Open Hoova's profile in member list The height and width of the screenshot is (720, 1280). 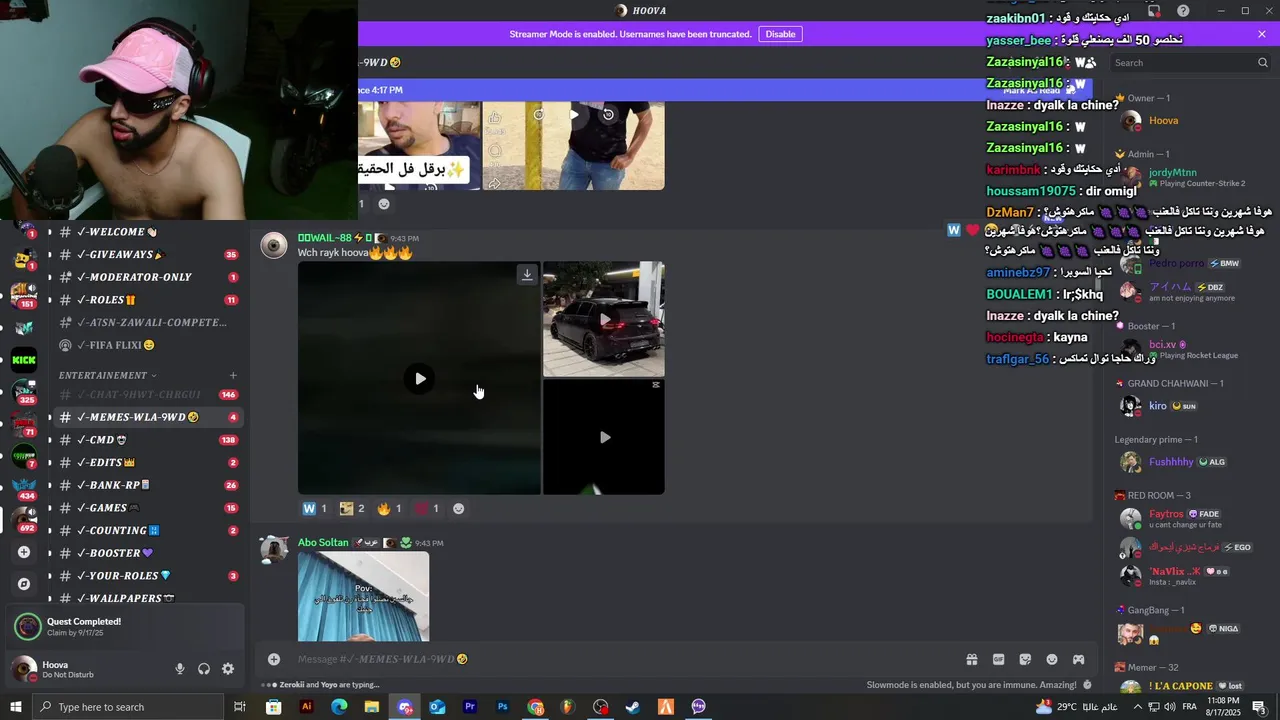click(x=1190, y=121)
